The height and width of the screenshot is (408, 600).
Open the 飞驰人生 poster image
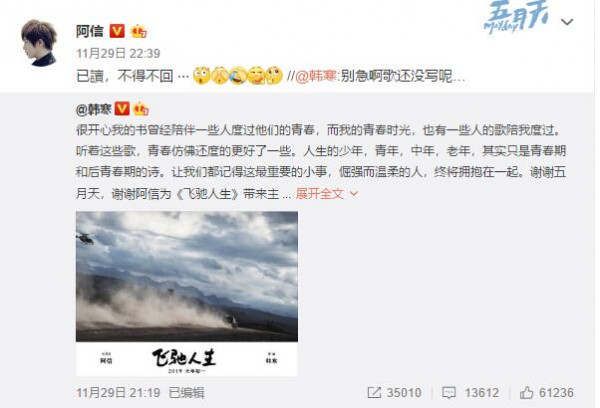(x=187, y=293)
